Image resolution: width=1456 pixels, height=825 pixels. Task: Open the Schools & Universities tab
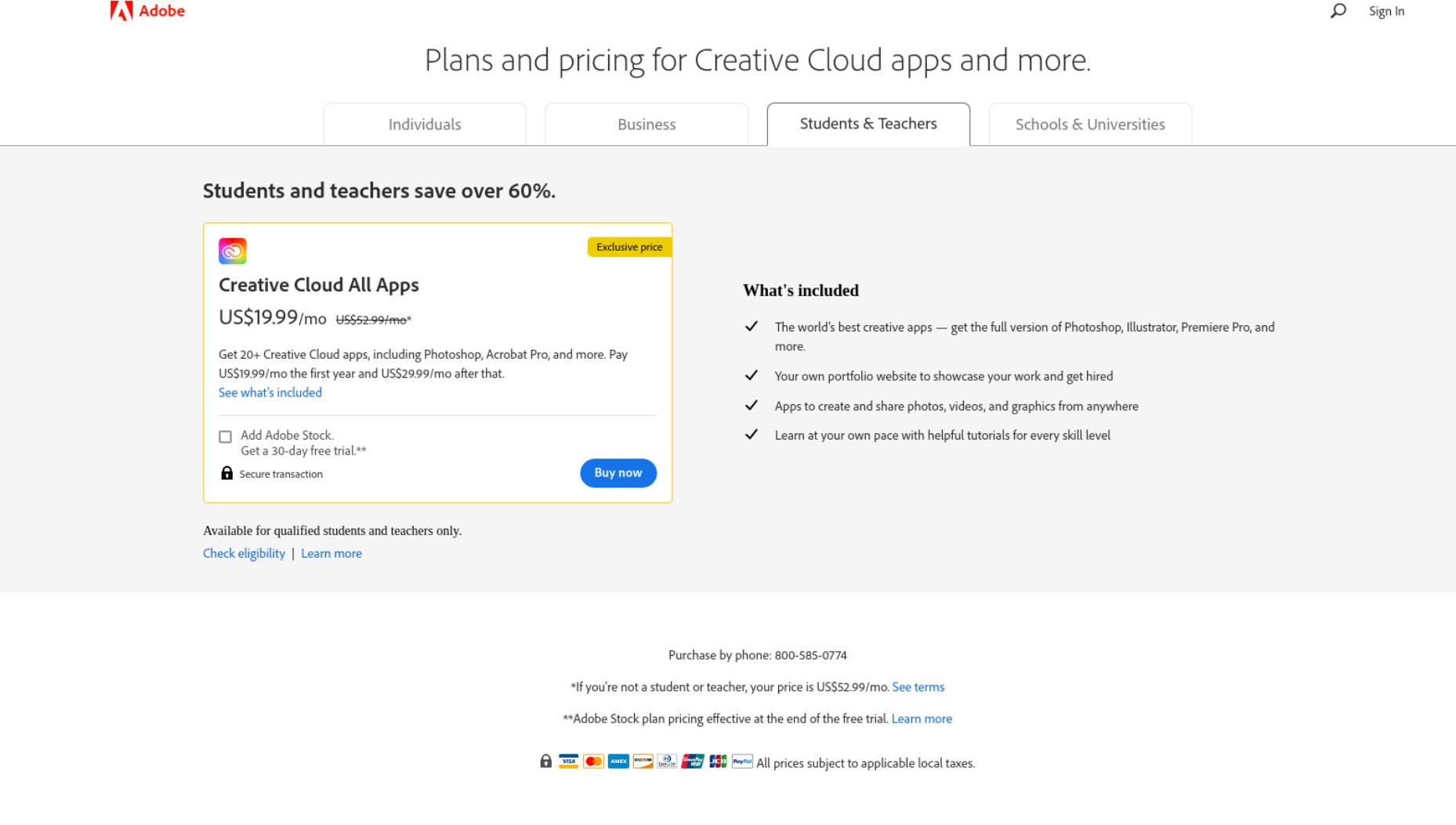pyautogui.click(x=1090, y=125)
